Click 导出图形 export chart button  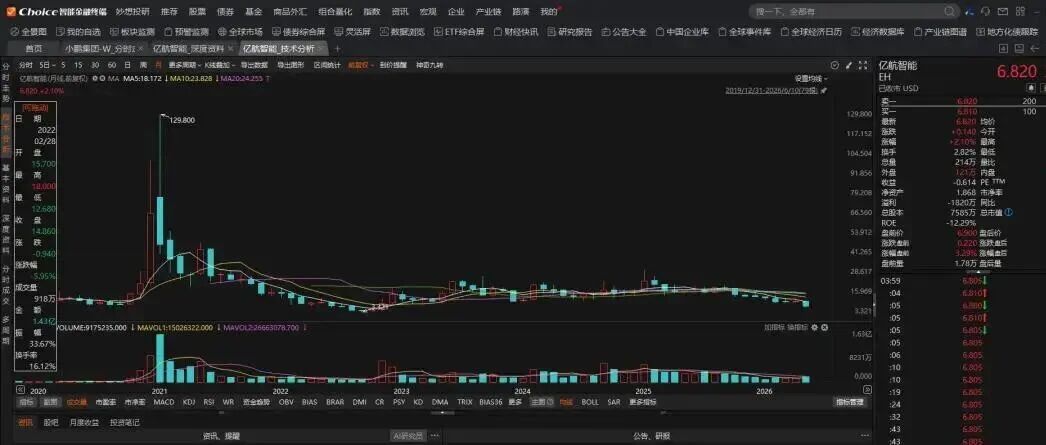coord(290,65)
